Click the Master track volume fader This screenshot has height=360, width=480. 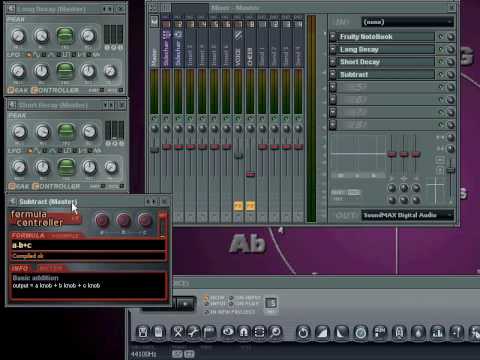(155, 150)
